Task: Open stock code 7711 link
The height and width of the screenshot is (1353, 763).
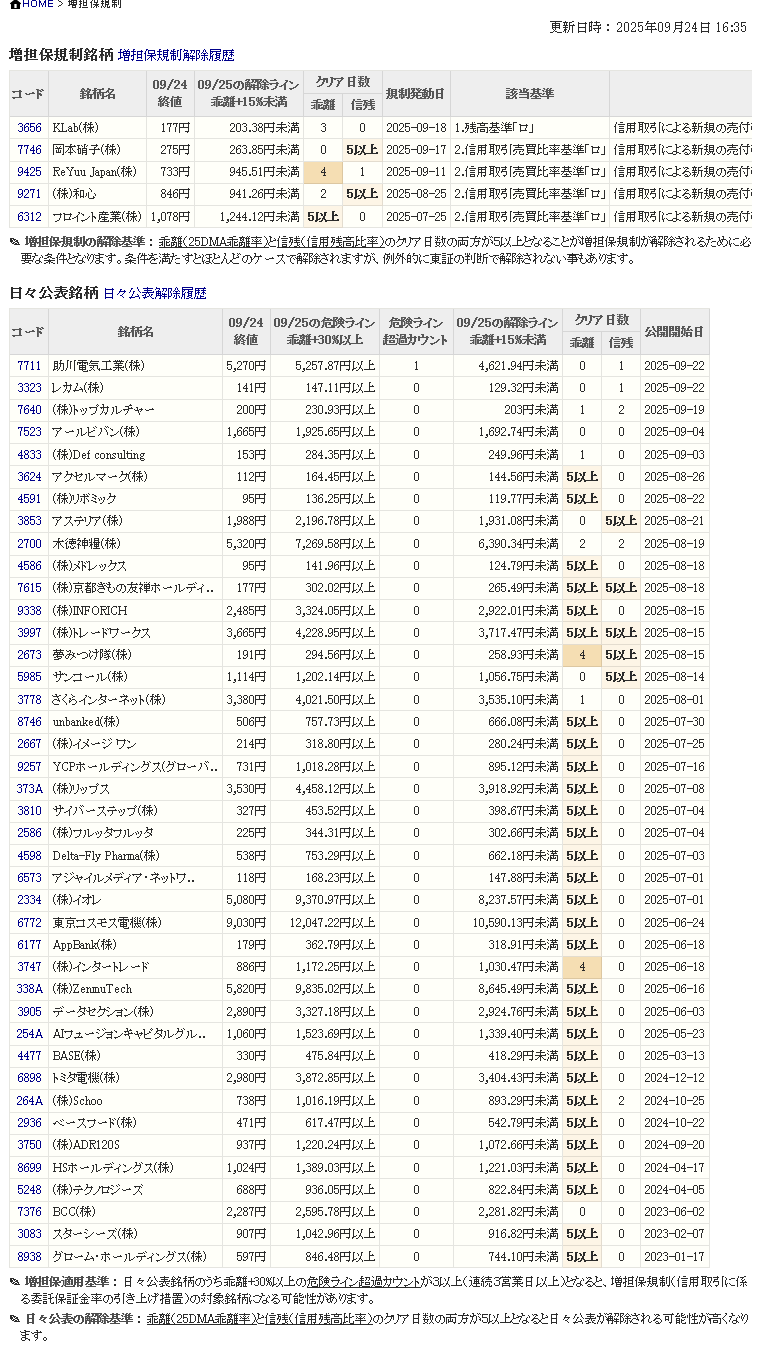Action: (29, 366)
